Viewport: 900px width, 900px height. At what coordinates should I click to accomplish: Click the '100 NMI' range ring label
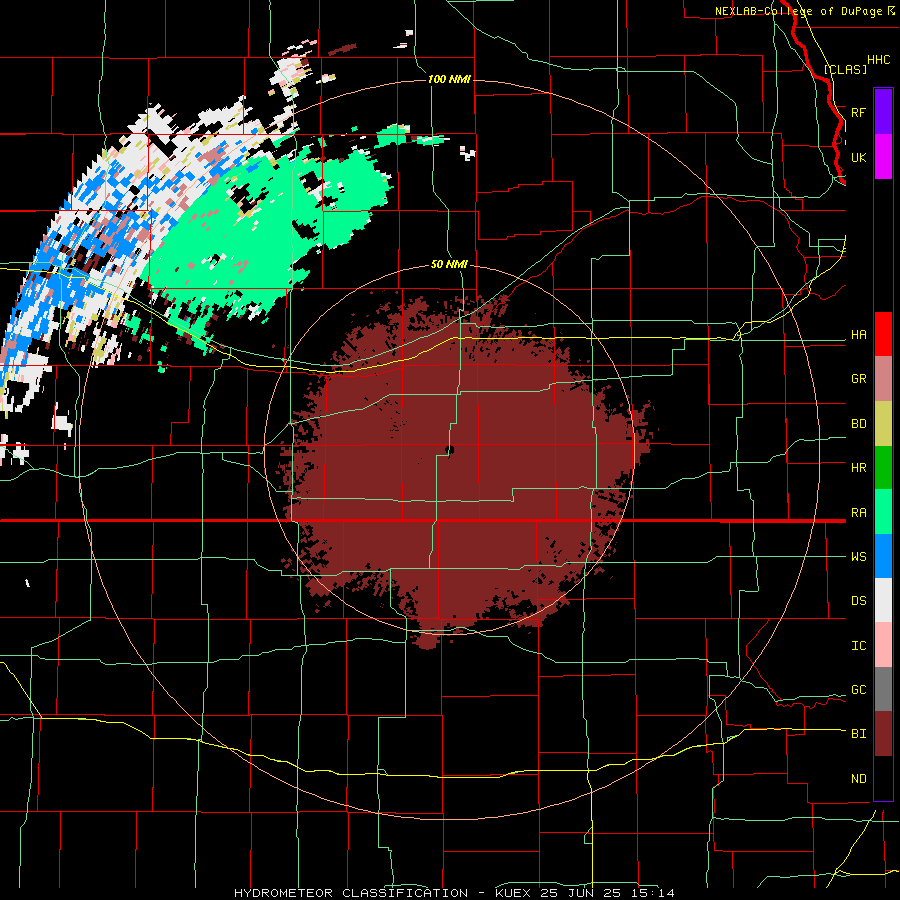[449, 79]
